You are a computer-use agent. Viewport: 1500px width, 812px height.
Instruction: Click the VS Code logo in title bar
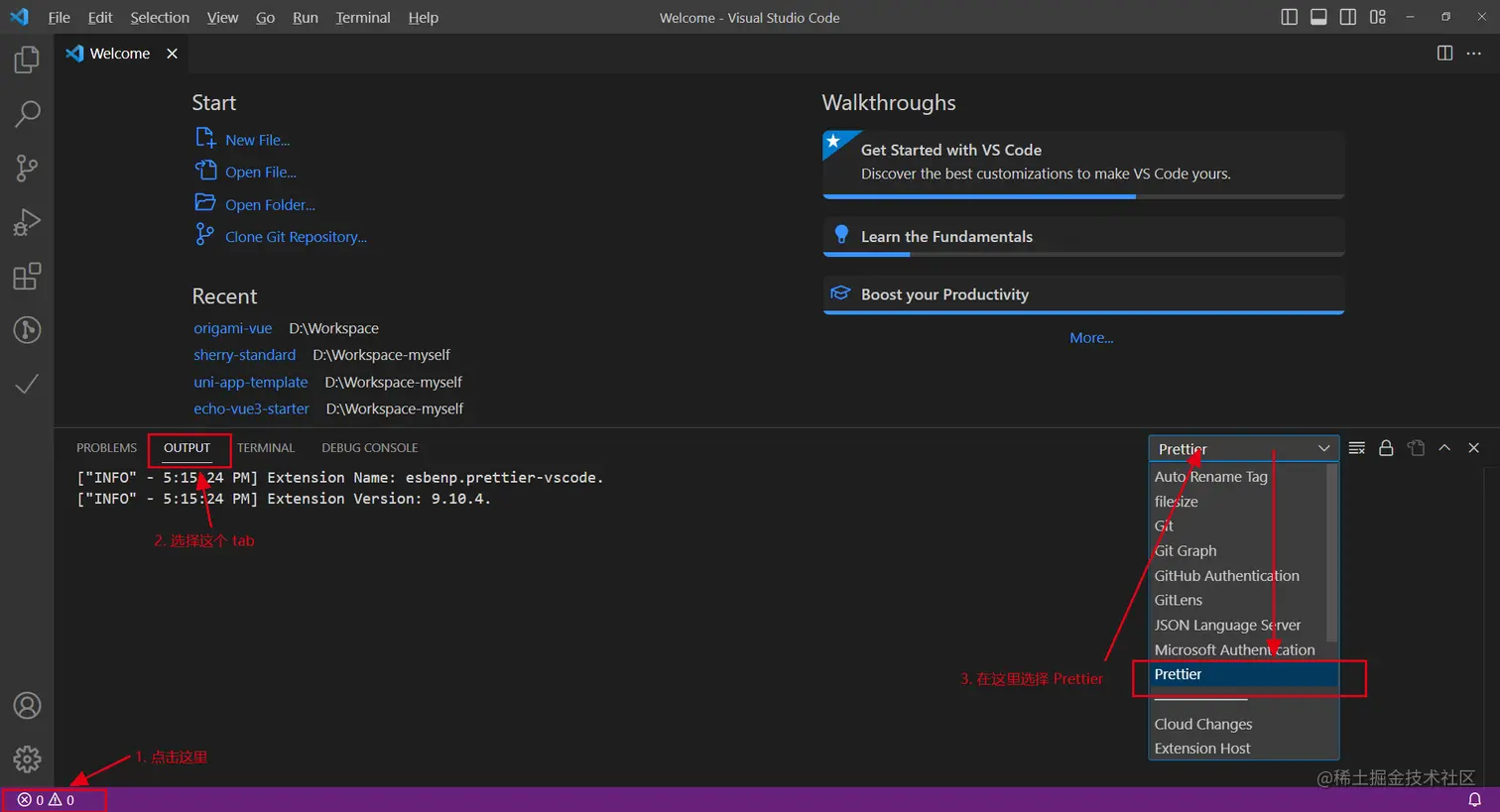pyautogui.click(x=19, y=17)
